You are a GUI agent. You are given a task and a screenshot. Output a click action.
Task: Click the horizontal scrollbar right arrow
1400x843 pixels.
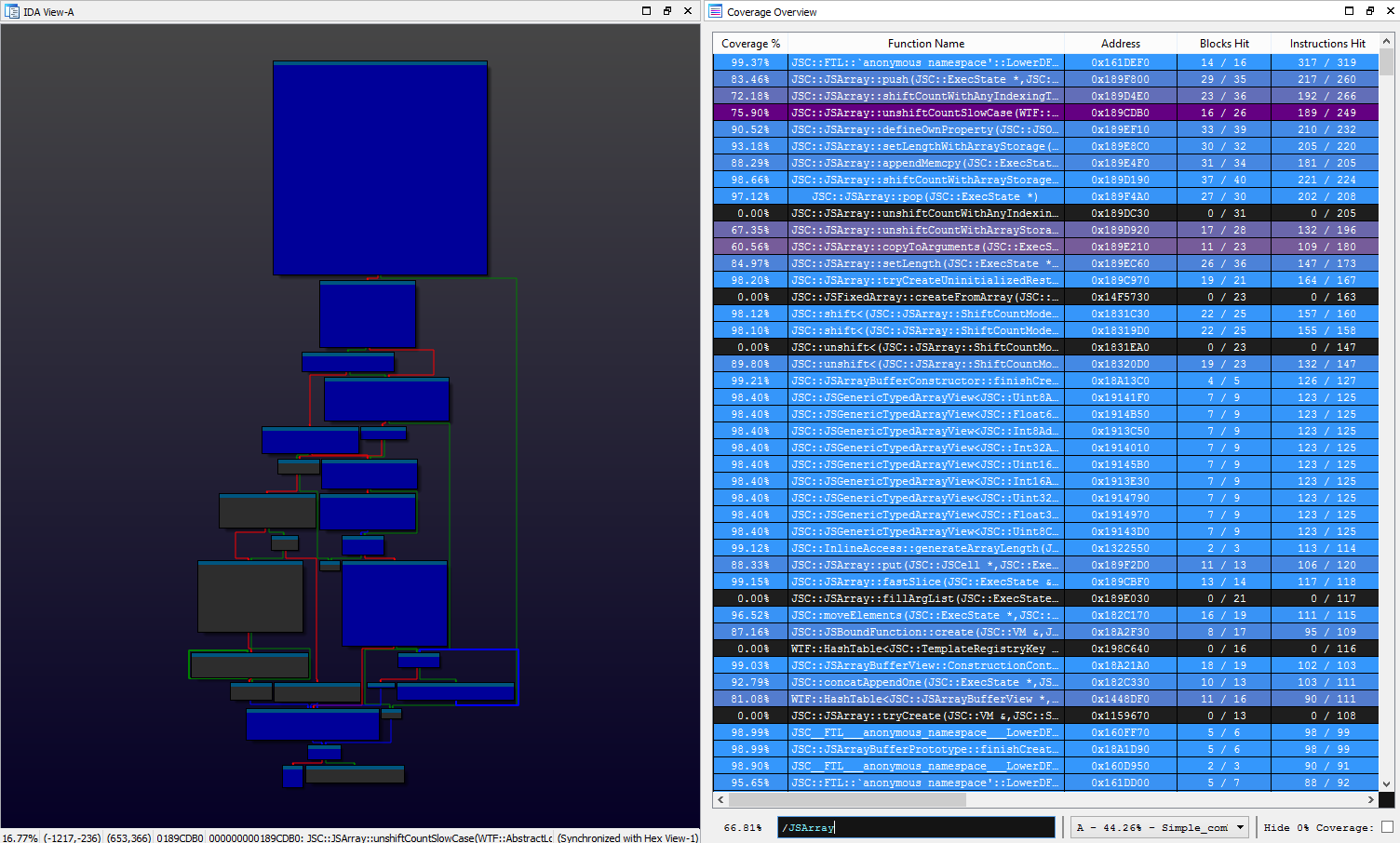tap(1370, 799)
